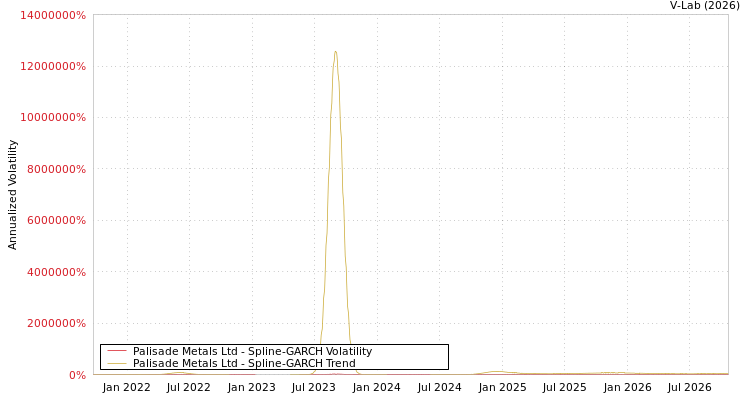Screen dimensions: 750x400
Task: Click the peak of the yellow trend spike
Action: (x=335, y=52)
